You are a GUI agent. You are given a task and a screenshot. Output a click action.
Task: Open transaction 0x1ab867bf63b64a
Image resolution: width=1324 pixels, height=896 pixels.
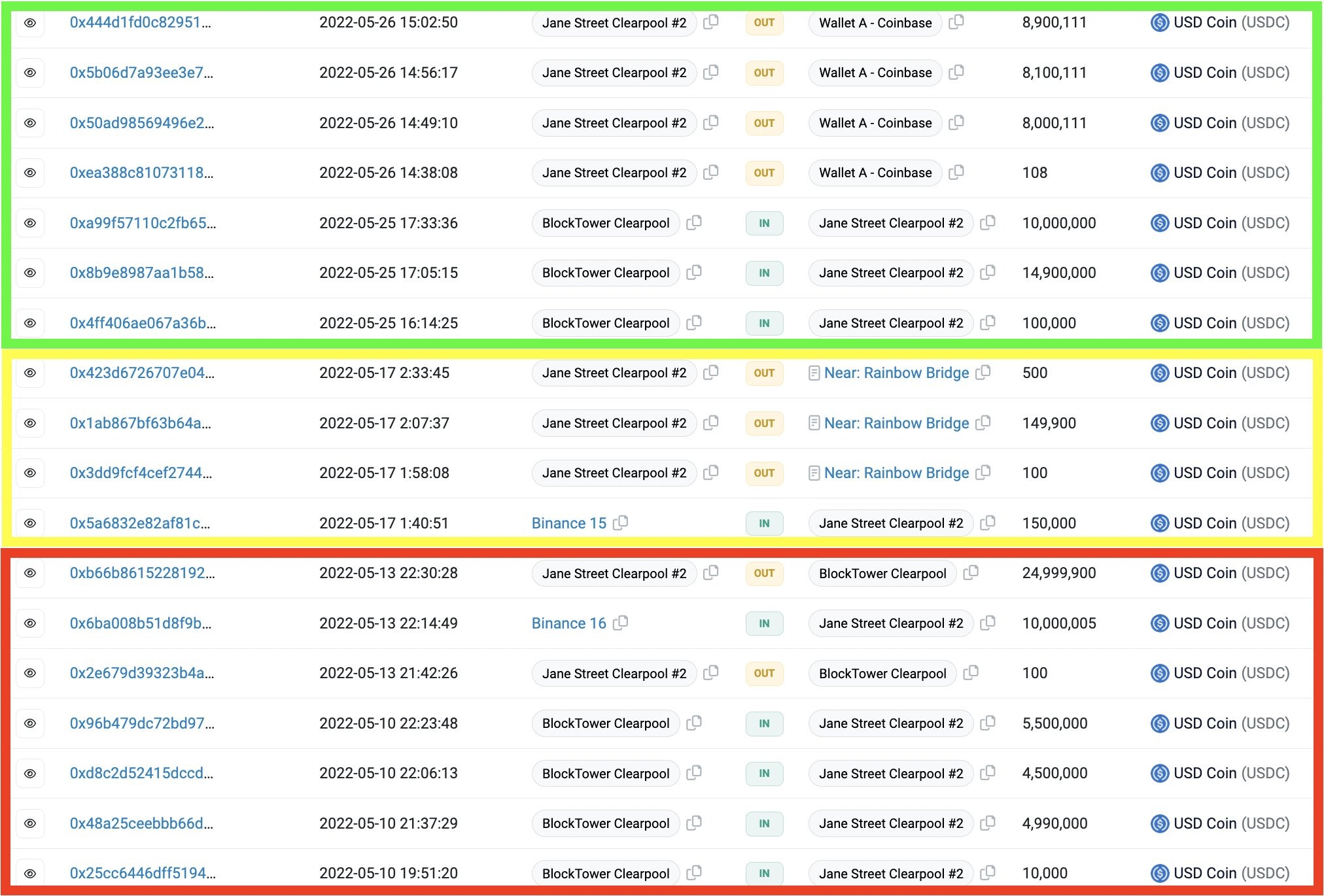pos(141,423)
